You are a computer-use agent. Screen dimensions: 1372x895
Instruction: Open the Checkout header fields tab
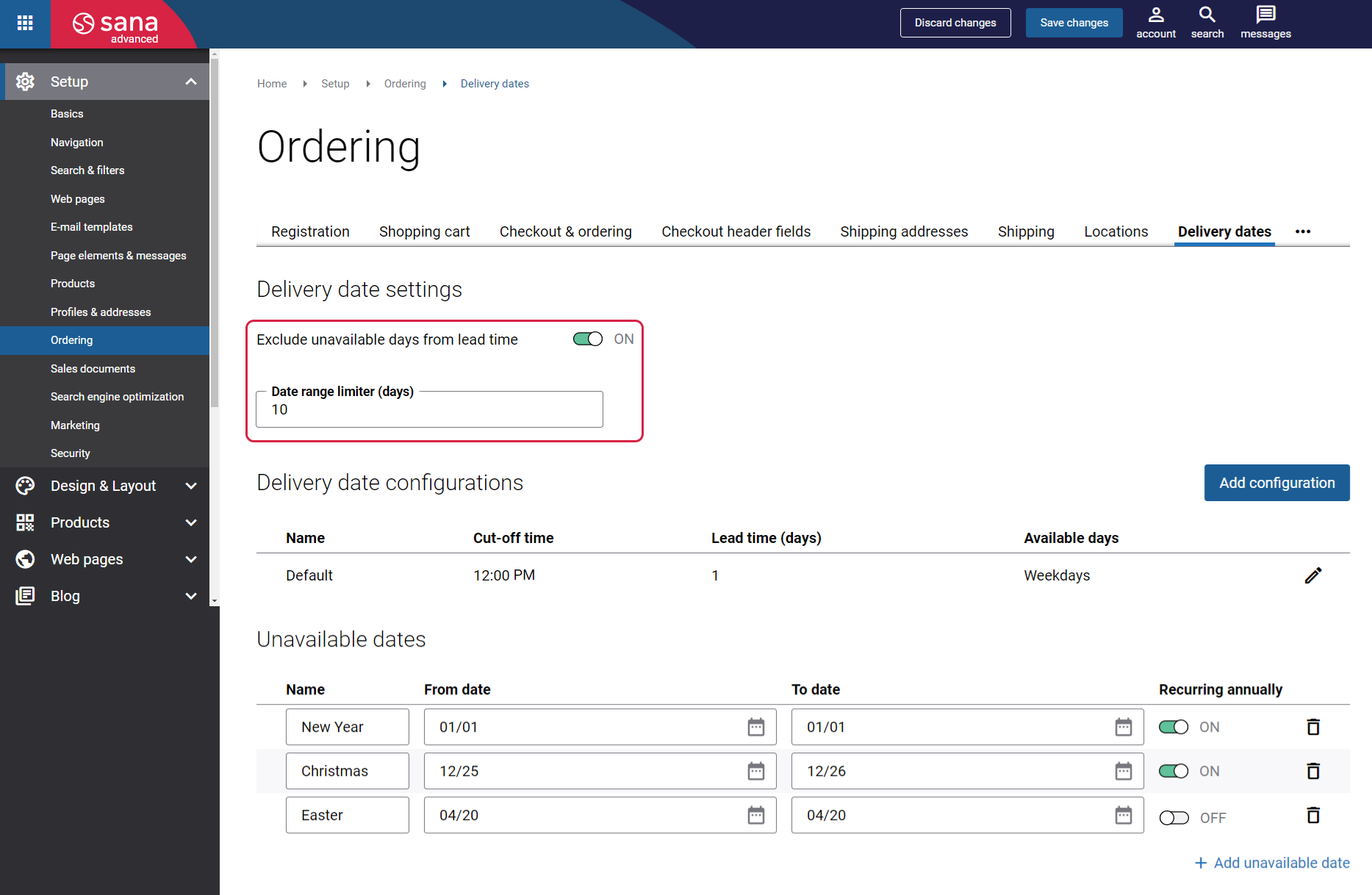tap(736, 231)
